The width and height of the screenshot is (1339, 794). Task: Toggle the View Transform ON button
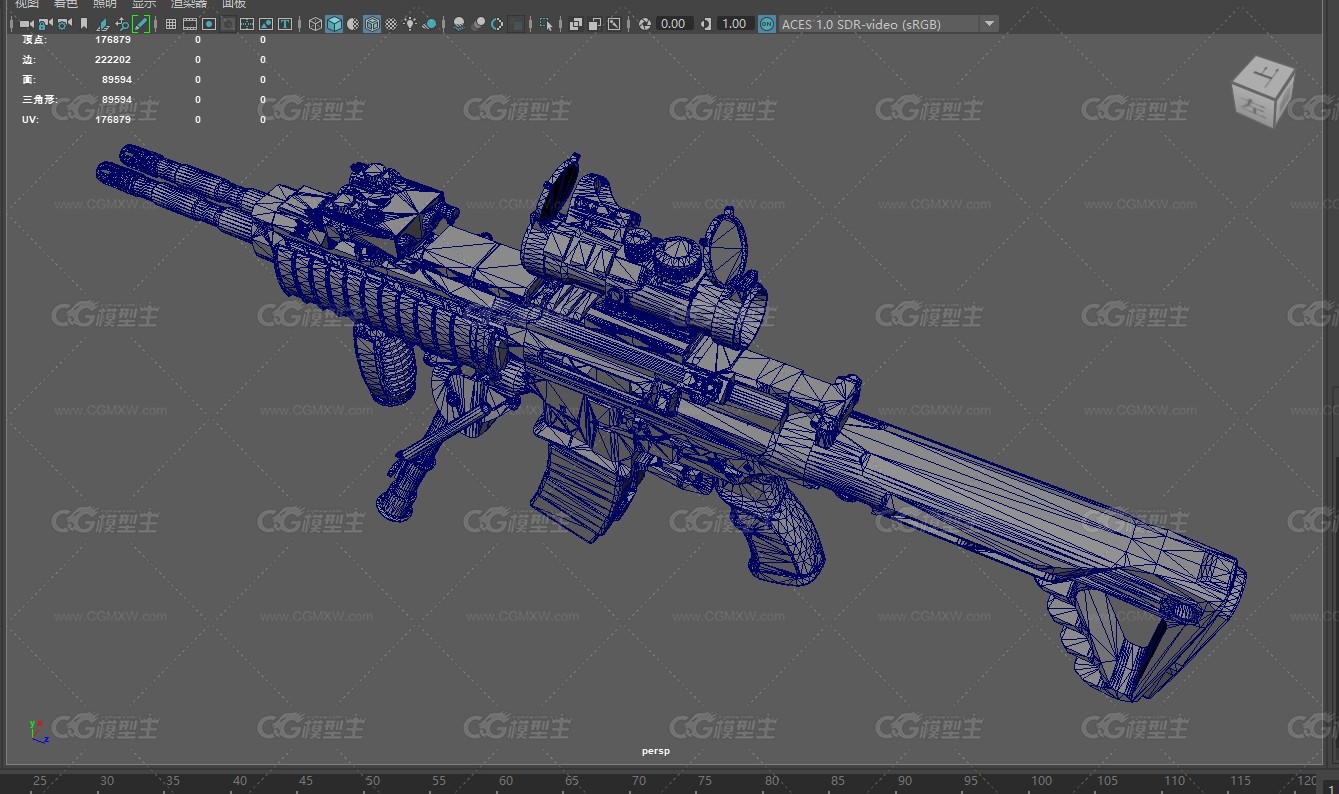click(x=766, y=24)
